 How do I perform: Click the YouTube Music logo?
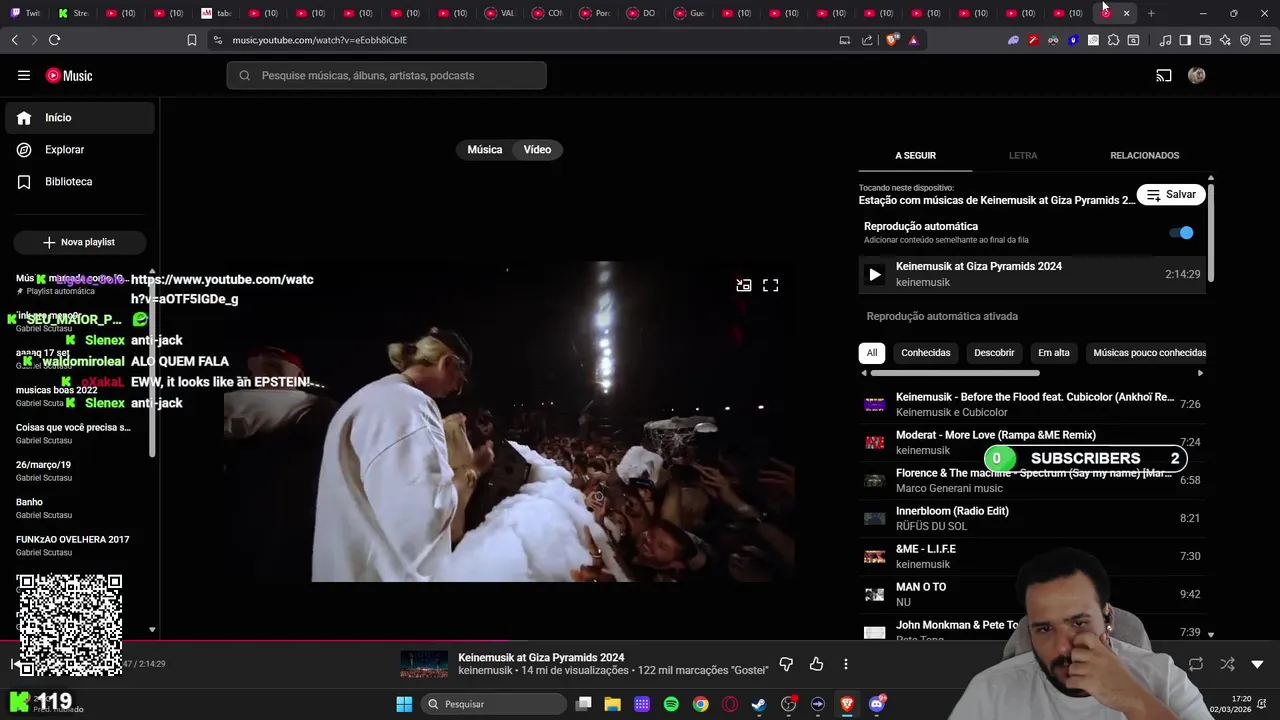coord(69,75)
